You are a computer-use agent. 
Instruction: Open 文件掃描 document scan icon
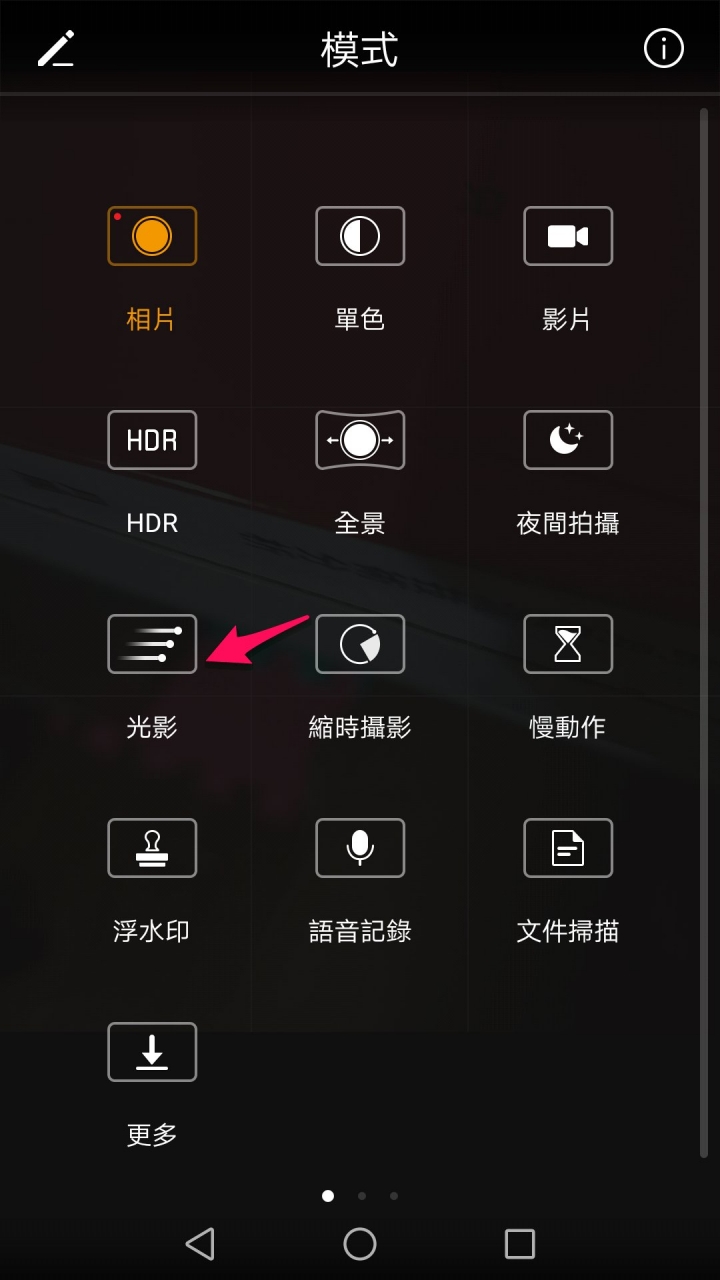pyautogui.click(x=568, y=848)
